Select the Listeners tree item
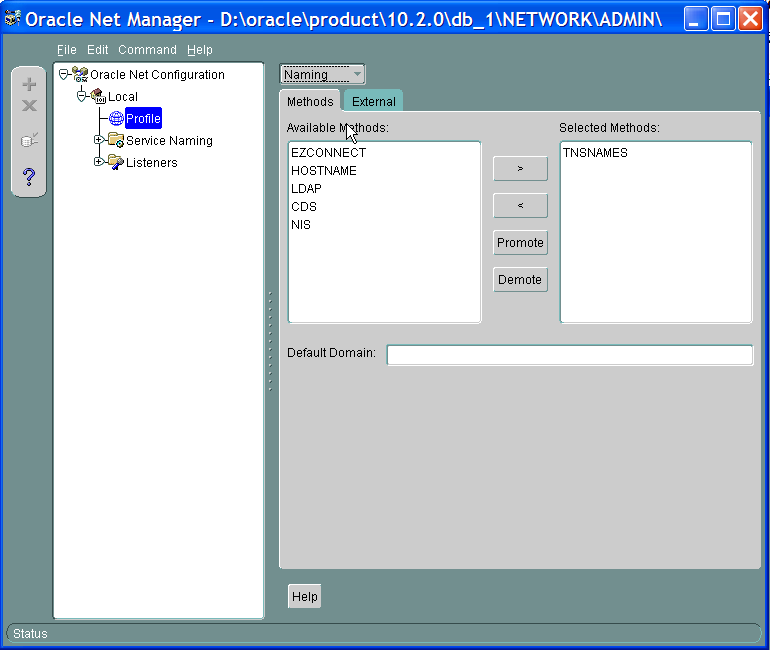This screenshot has width=770, height=650. pos(151,162)
